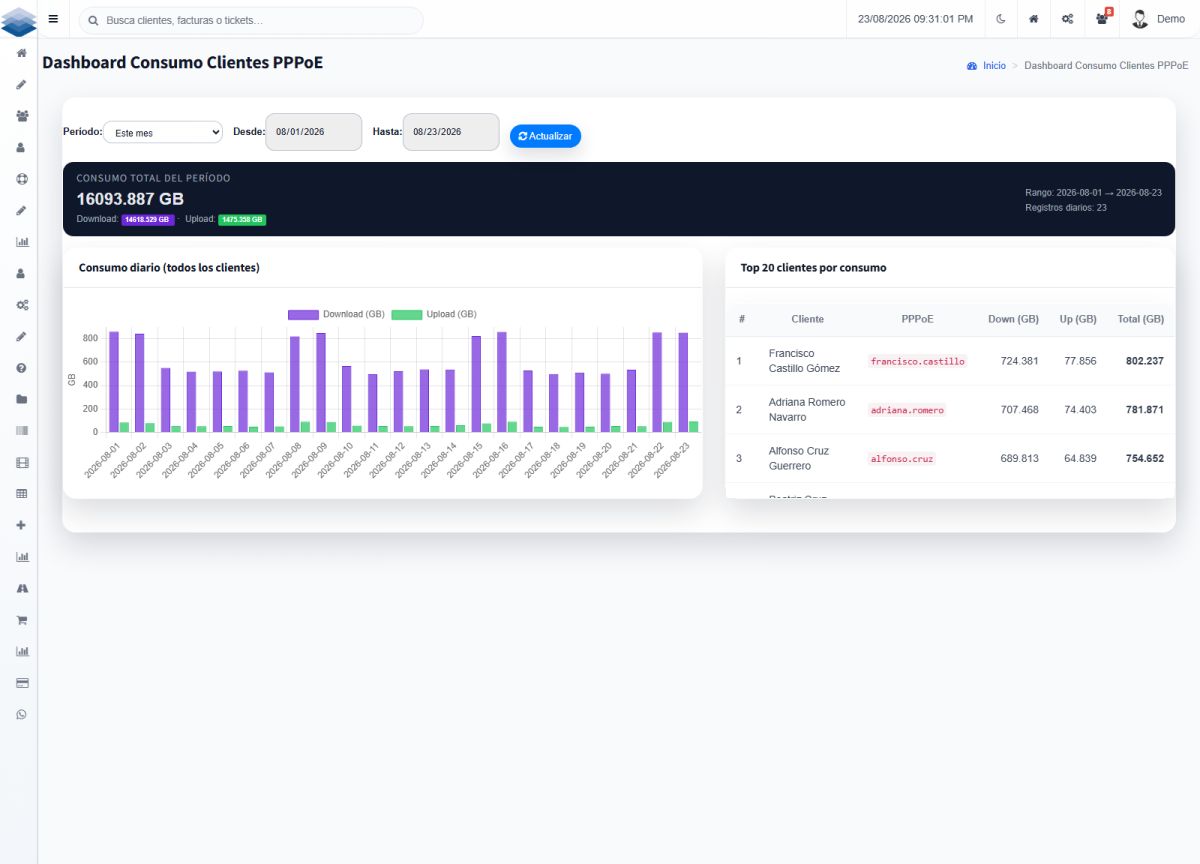Toggle Upload (GB) legend swatch
This screenshot has height=864, width=1200.
(407, 314)
